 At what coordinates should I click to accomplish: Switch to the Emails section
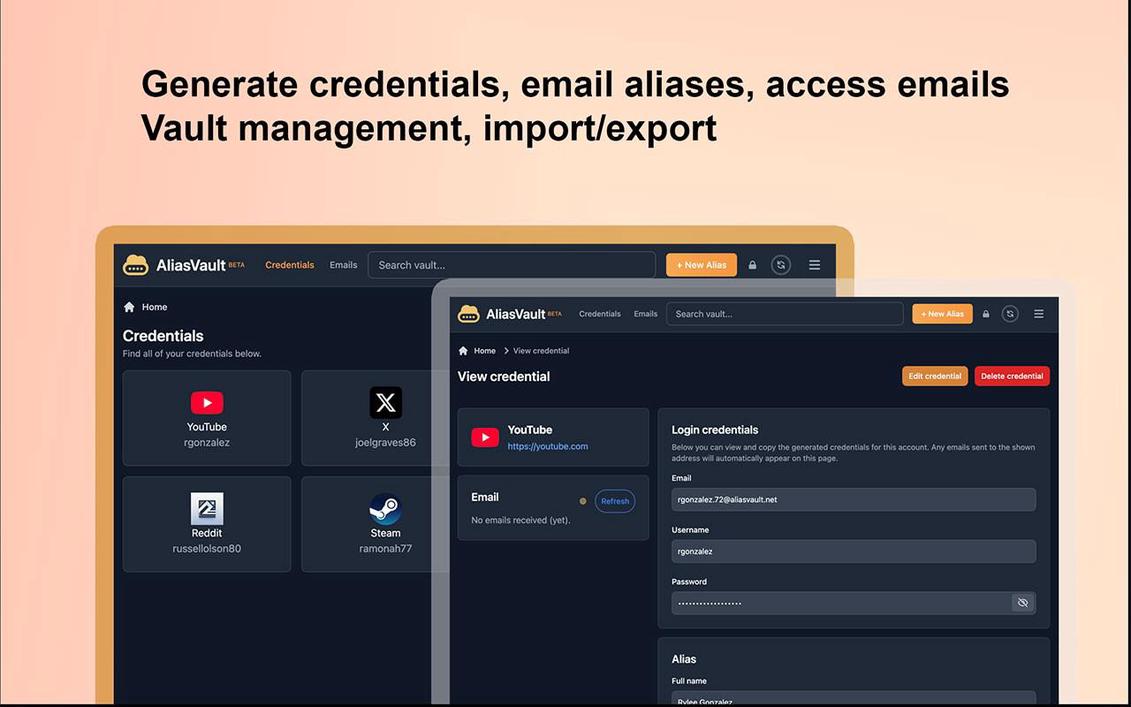645,313
